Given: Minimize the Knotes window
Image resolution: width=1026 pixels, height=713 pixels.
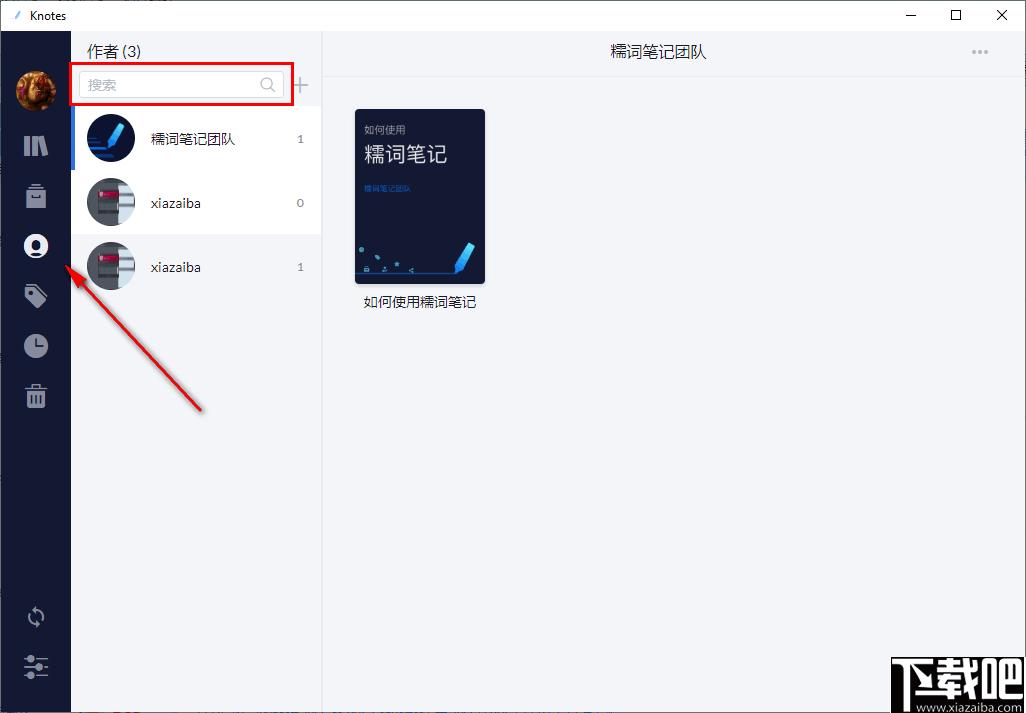Looking at the screenshot, I should (x=910, y=16).
